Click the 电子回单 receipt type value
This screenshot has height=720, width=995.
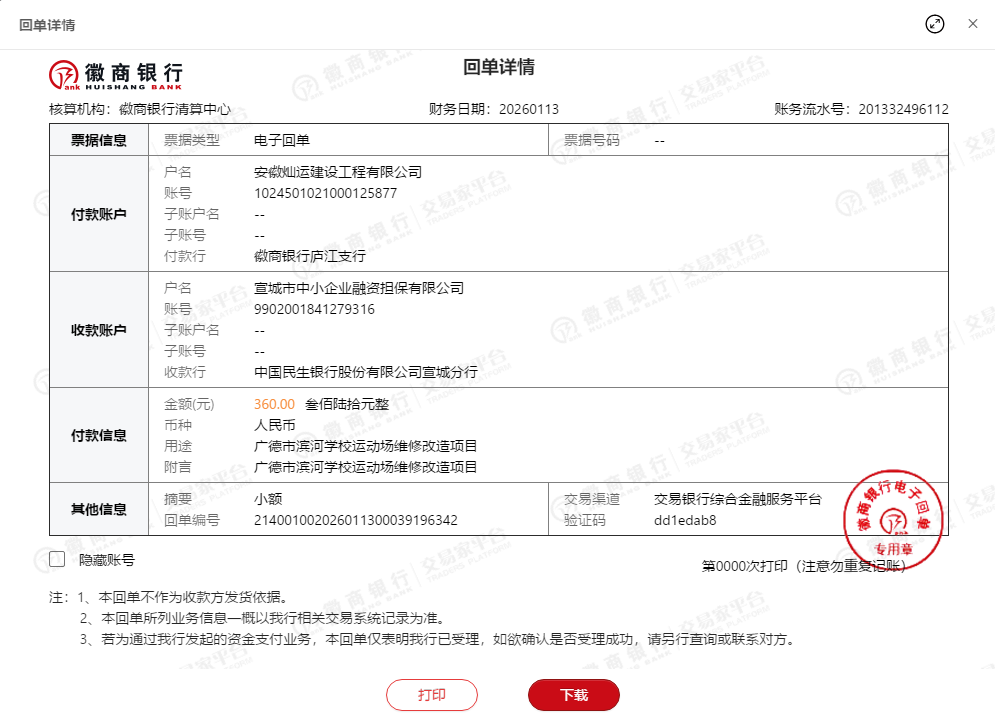(x=282, y=140)
